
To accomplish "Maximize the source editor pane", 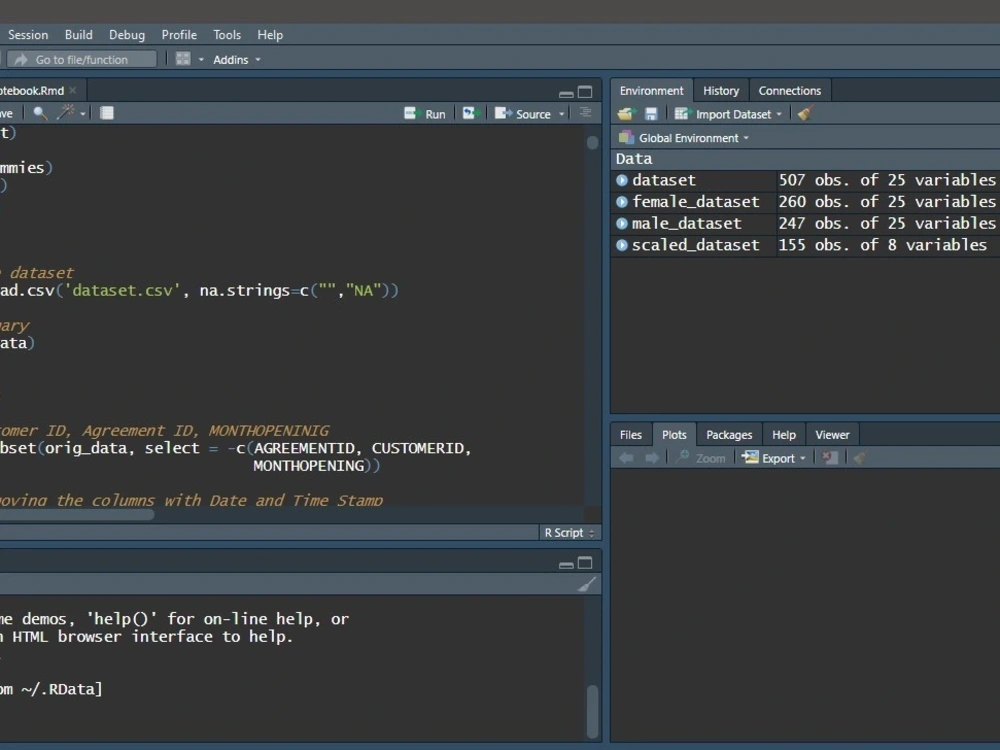I will (585, 92).
